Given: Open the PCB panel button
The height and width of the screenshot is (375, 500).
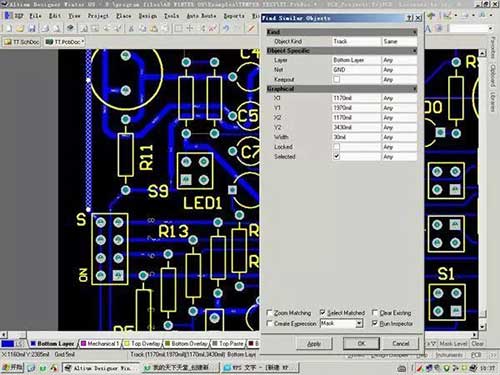Looking at the screenshot, I should tap(476, 355).
